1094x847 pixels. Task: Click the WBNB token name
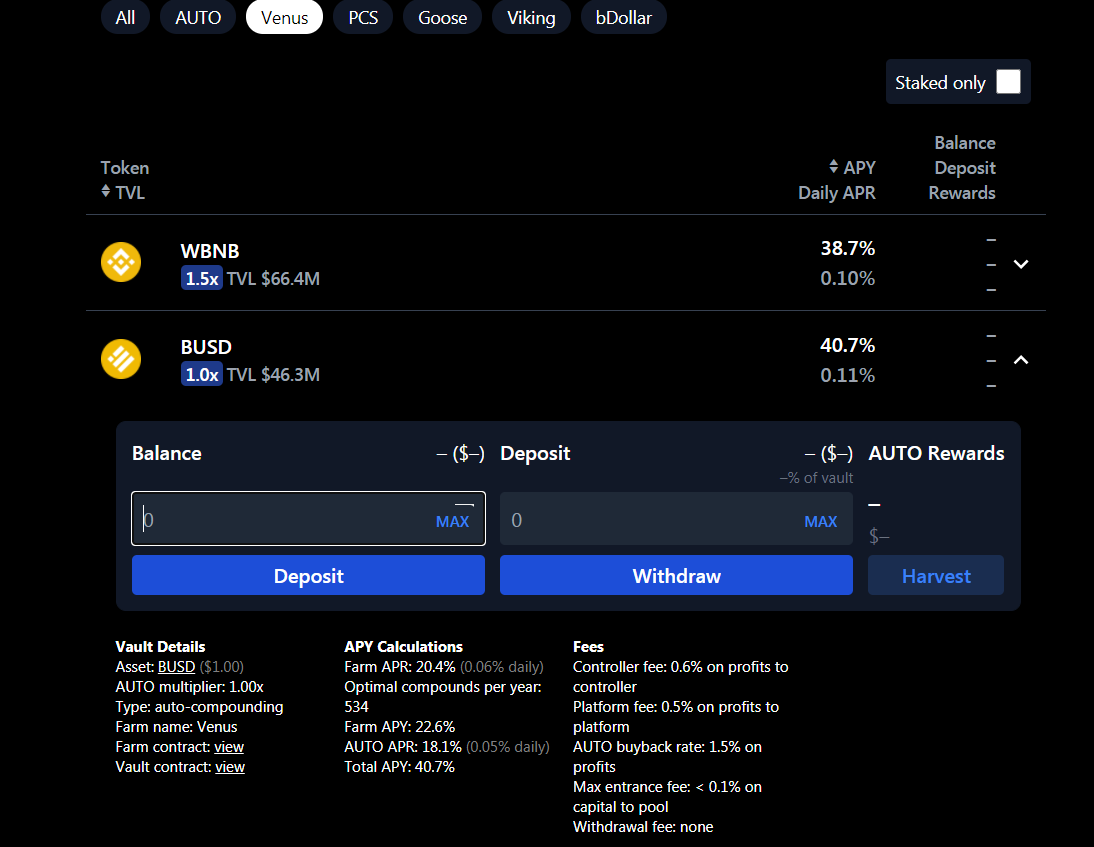click(x=210, y=251)
